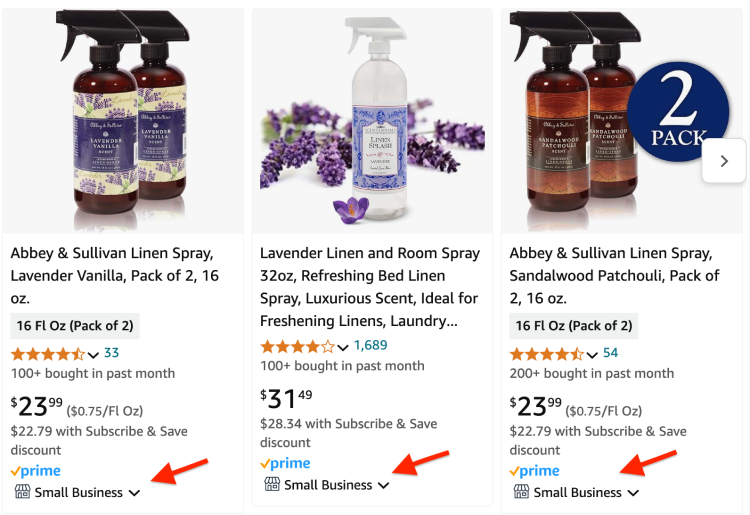
Task: Click the Small Business storefront icon on Sandalwood Patchouli listing
Action: click(520, 492)
